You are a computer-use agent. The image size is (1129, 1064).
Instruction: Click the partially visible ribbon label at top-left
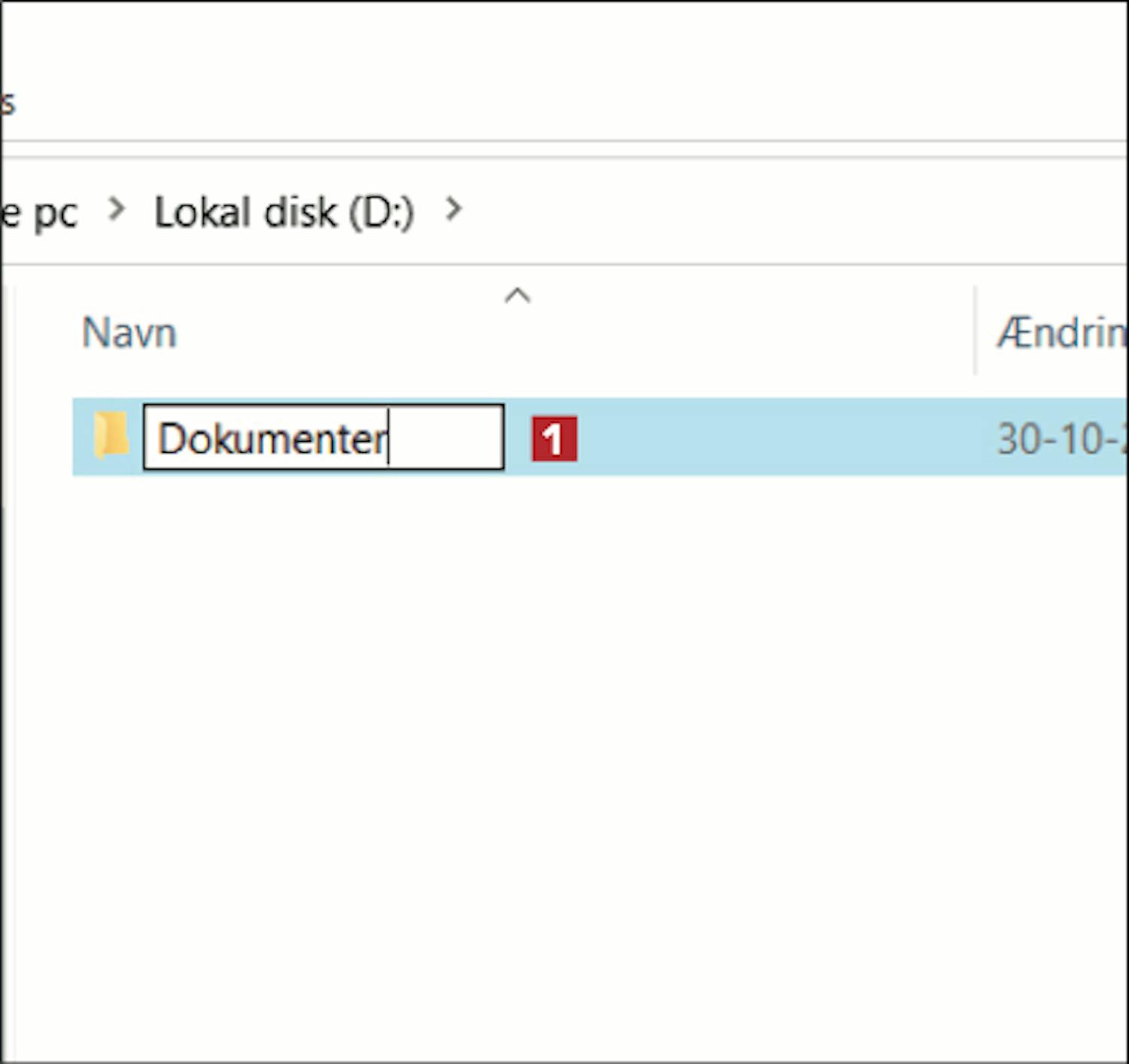(x=8, y=103)
